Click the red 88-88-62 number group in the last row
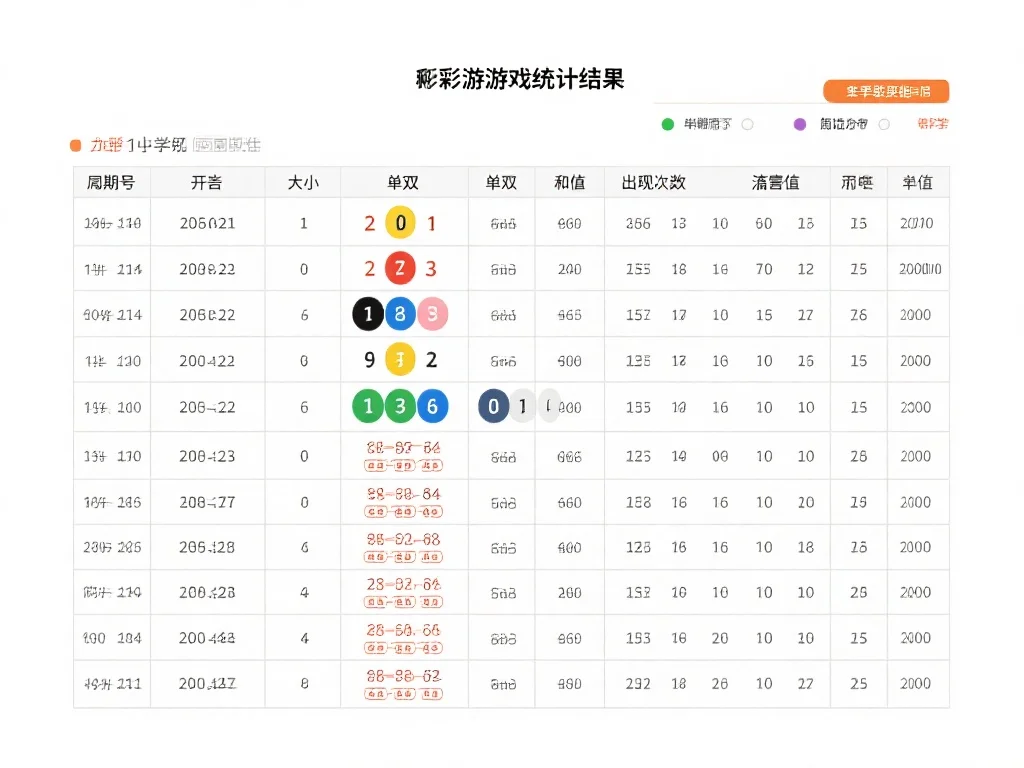This screenshot has width=1024, height=768. coord(404,676)
